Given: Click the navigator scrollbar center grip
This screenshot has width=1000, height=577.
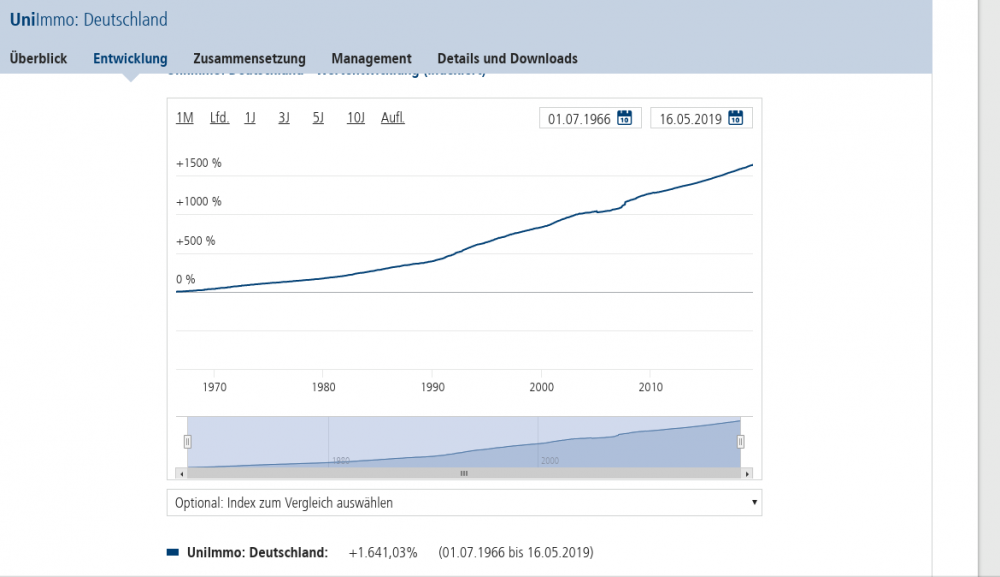Looking at the screenshot, I should (x=464, y=473).
